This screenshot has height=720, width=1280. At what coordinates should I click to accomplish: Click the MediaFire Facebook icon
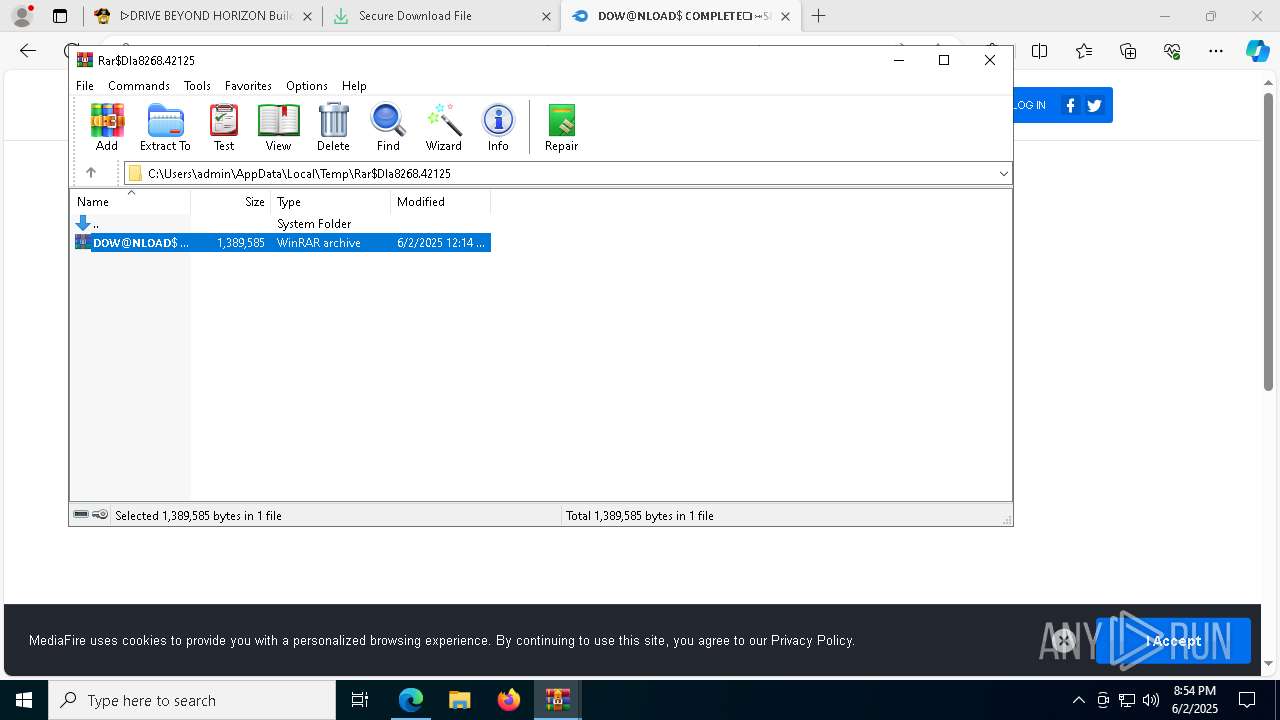pyautogui.click(x=1070, y=105)
